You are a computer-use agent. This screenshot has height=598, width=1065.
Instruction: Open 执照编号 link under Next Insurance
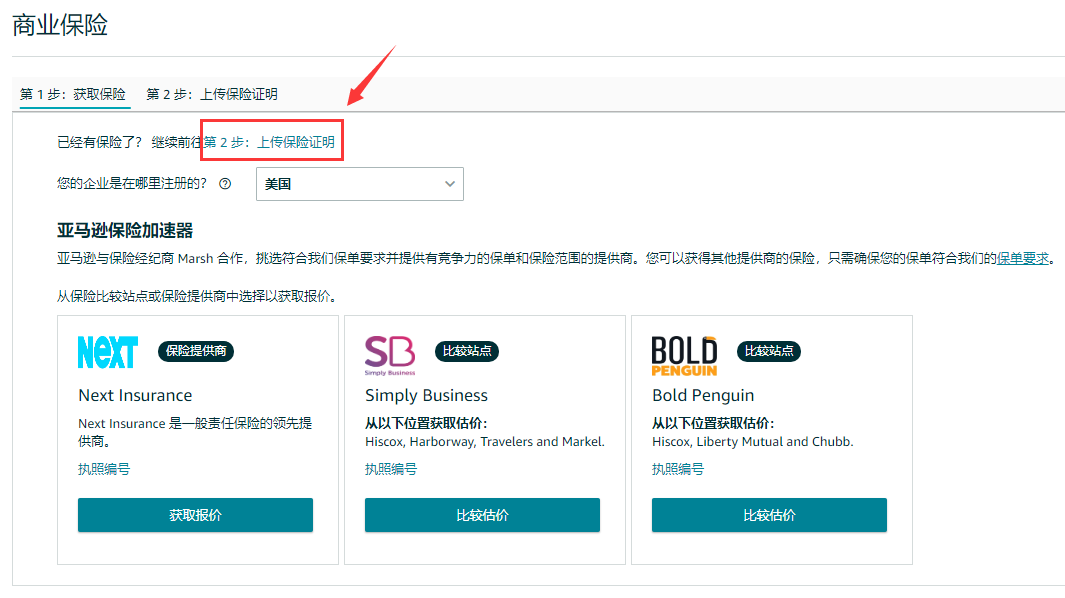(104, 469)
